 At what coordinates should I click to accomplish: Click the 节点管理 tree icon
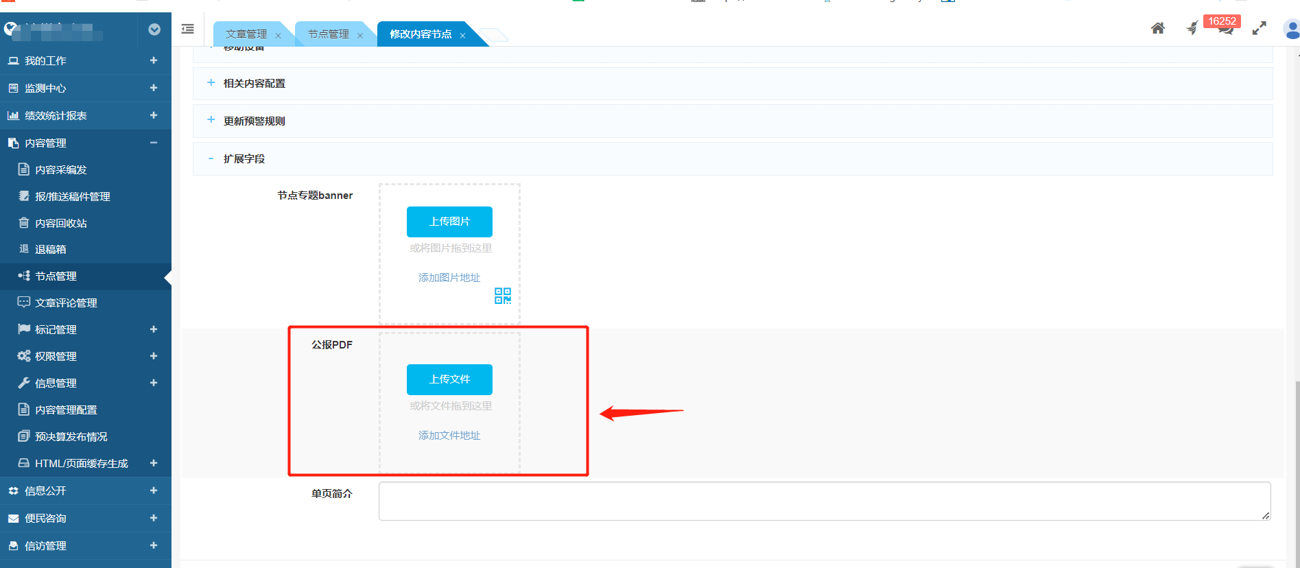click(24, 276)
